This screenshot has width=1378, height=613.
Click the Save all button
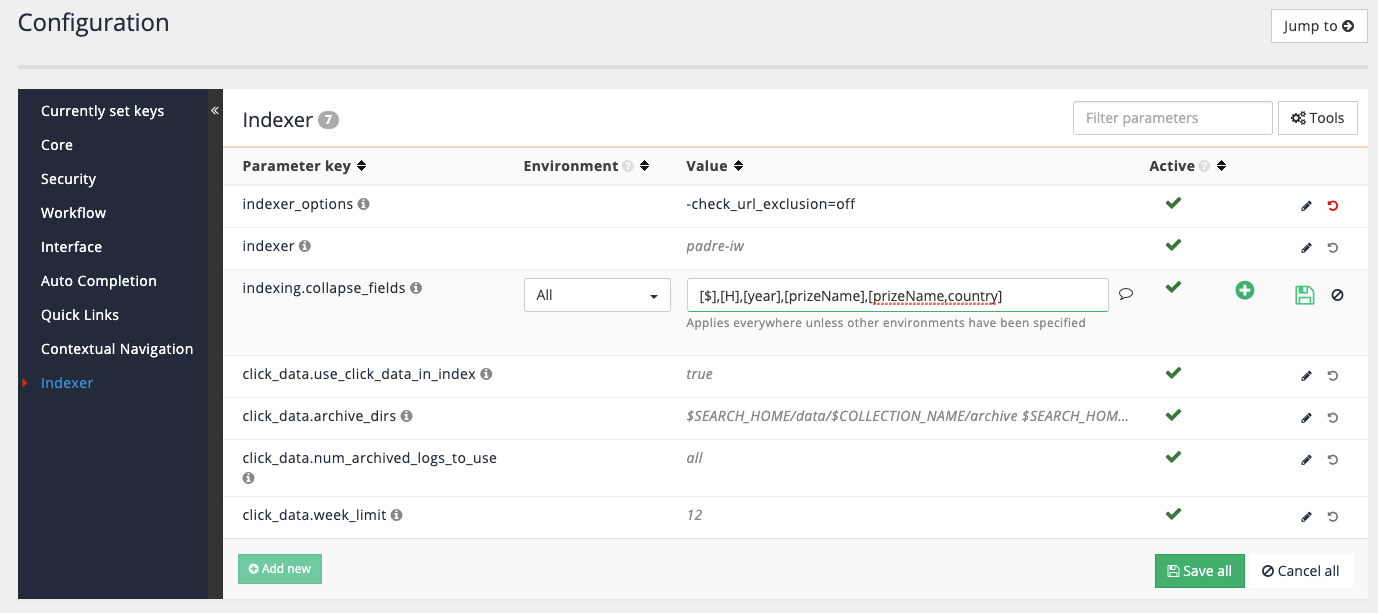point(1199,570)
